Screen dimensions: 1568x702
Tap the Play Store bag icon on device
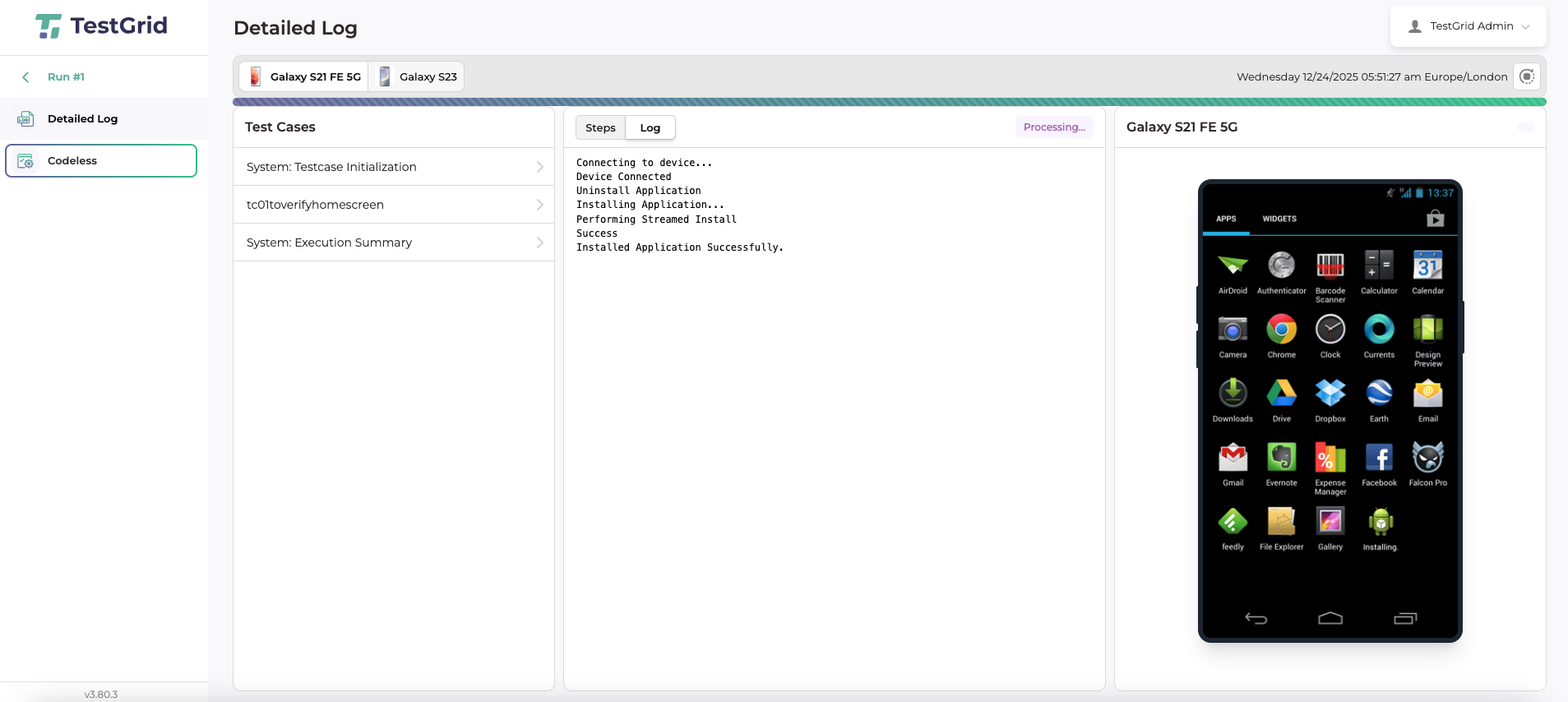1435,219
